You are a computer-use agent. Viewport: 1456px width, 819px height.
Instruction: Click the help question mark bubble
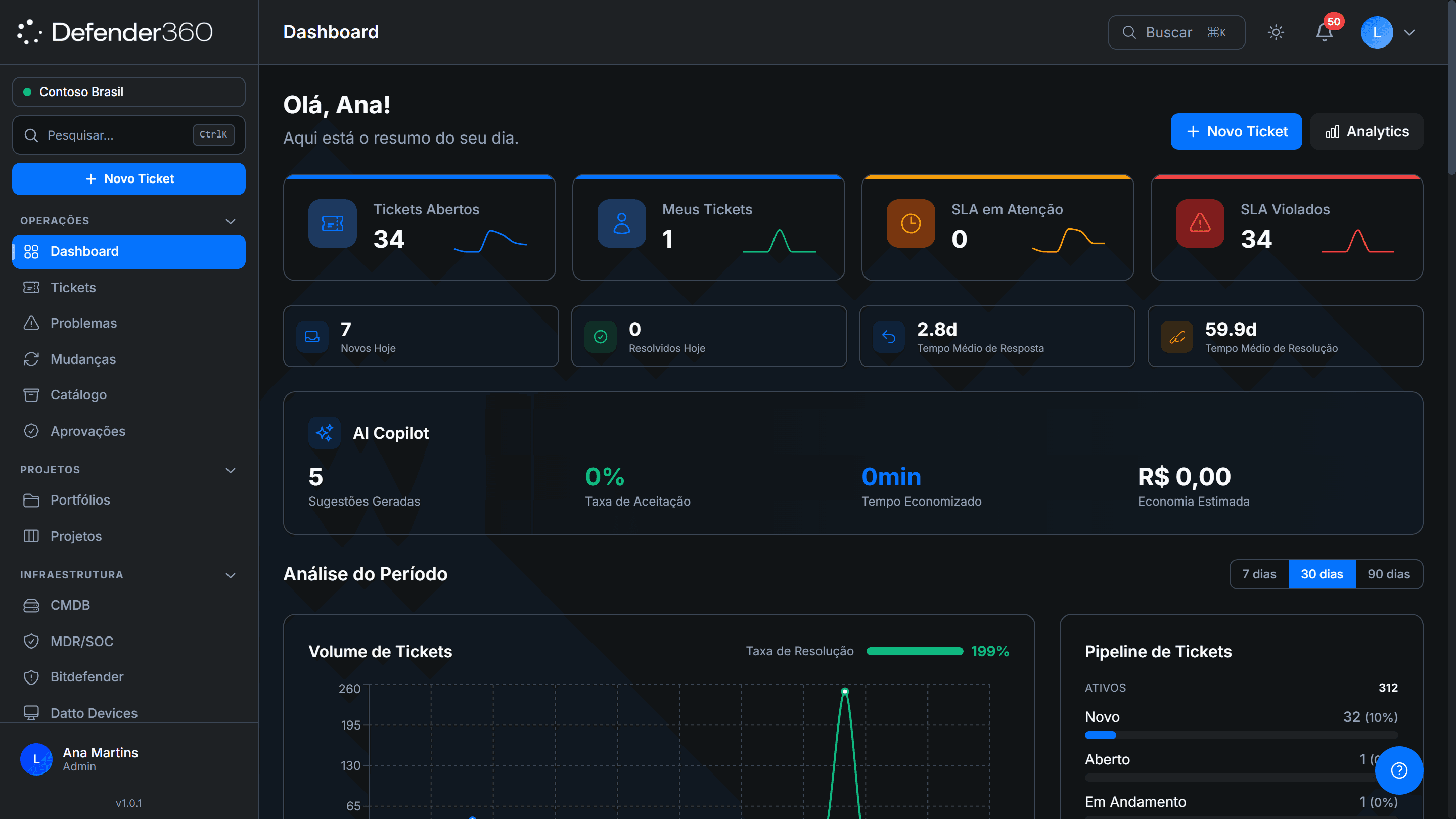(1399, 770)
